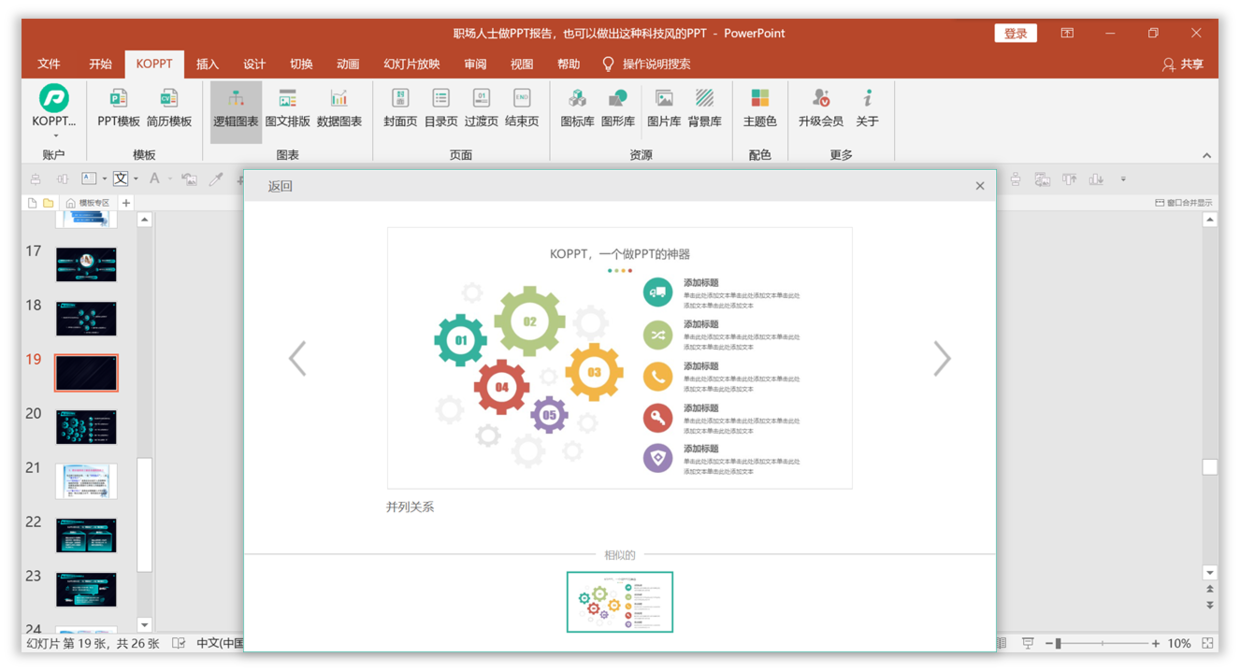Open the 图片库 picture library
1240x671 pixels.
664,107
